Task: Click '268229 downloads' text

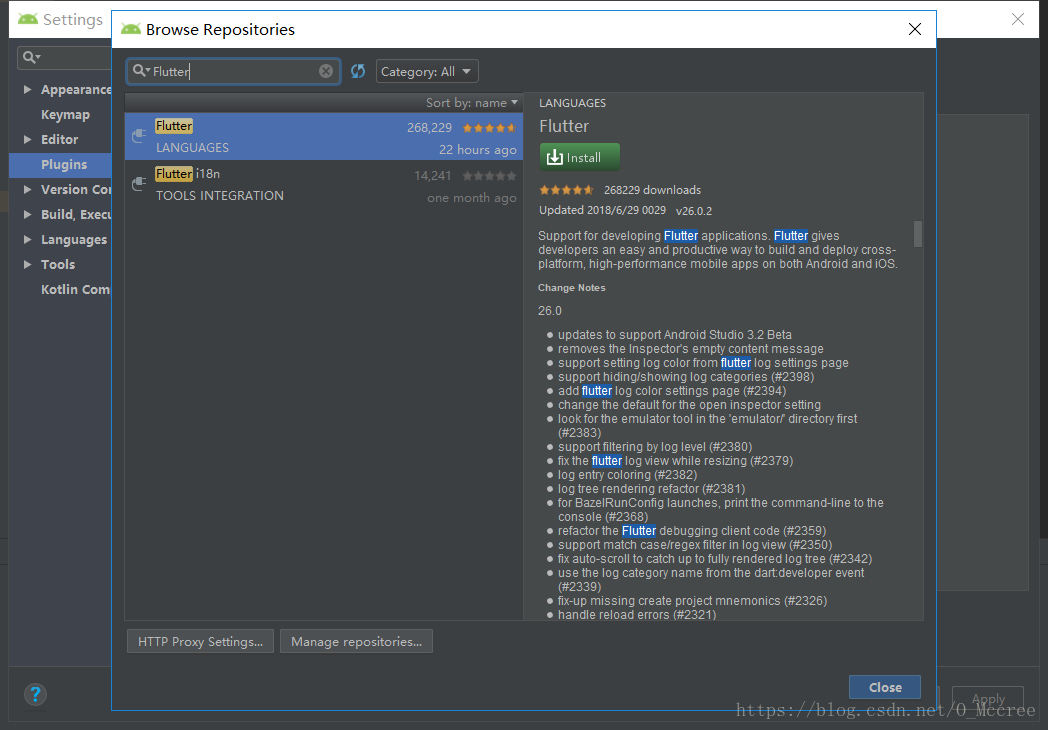Action: (x=652, y=190)
